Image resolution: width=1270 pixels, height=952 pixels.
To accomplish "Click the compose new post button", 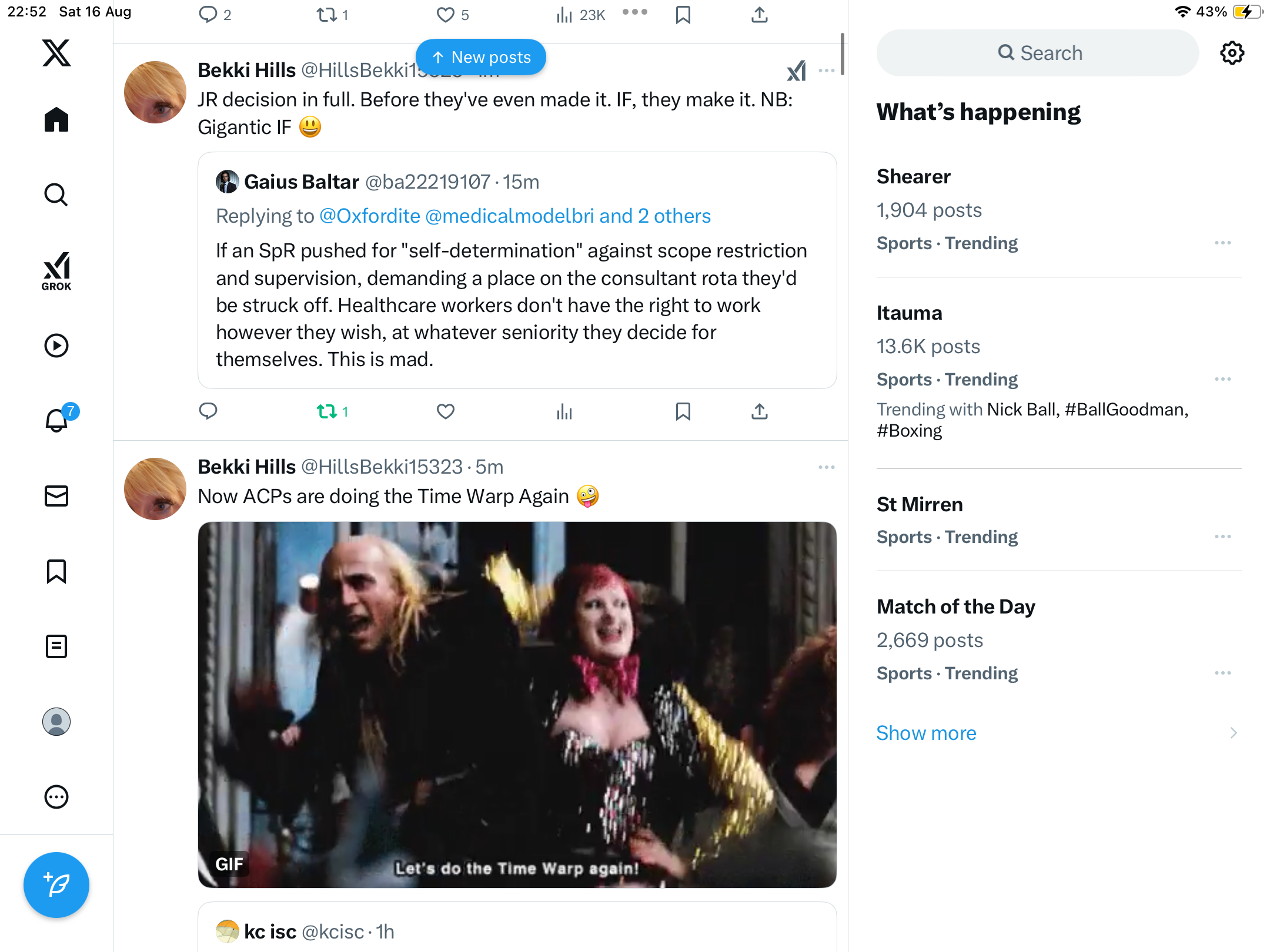I will pos(56,884).
